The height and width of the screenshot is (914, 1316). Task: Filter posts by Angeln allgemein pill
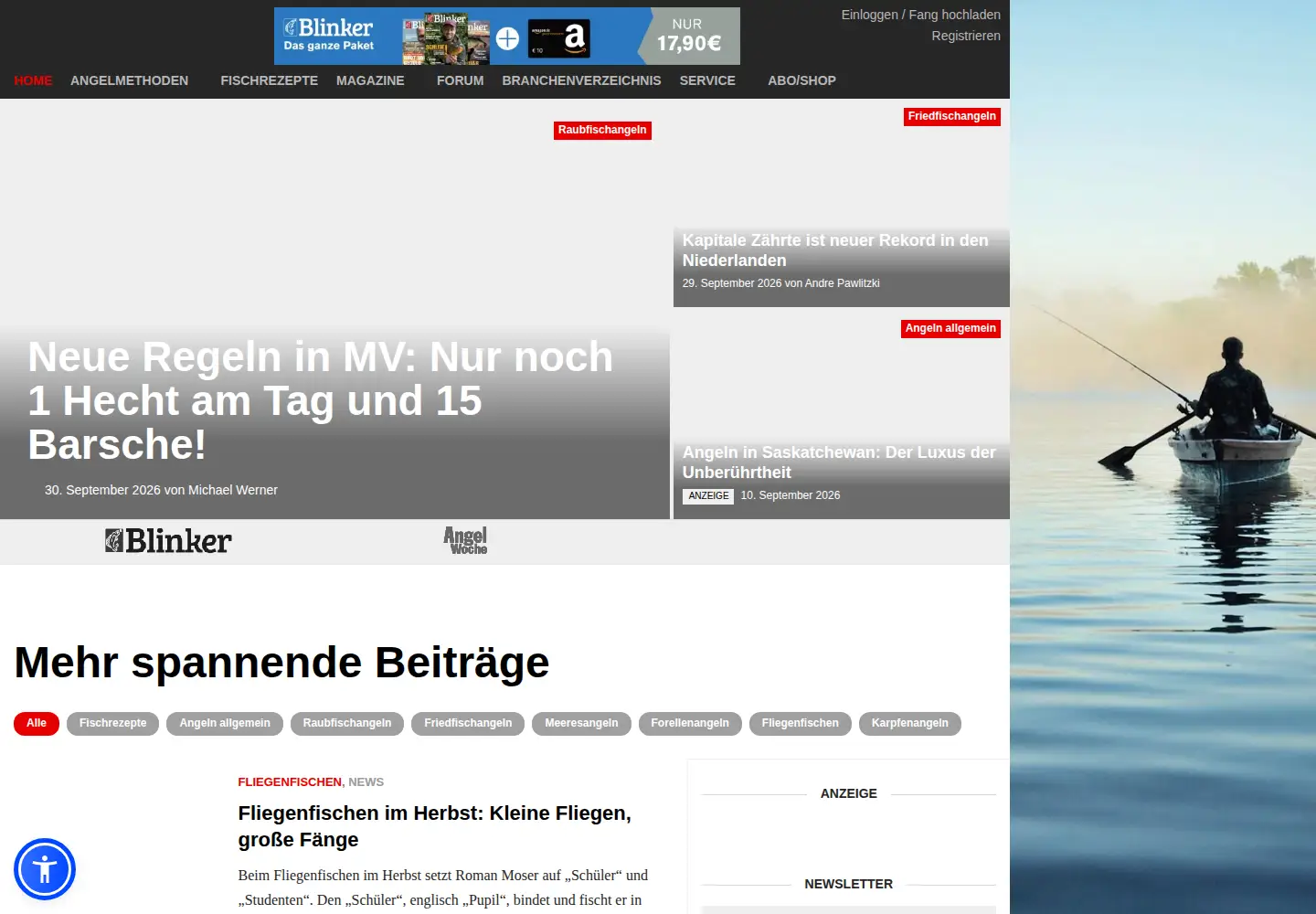click(x=225, y=724)
